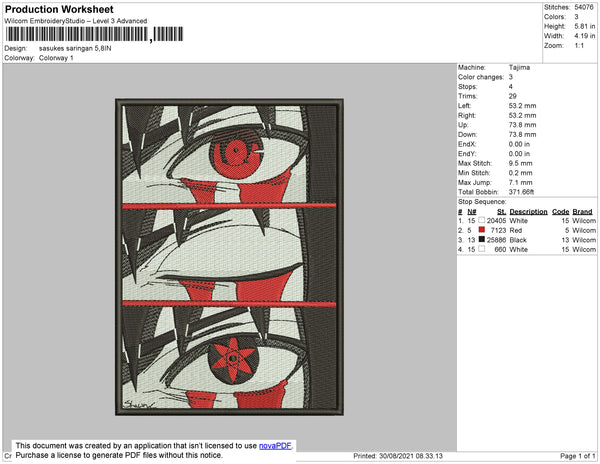The height and width of the screenshot is (464, 600).
Task: Click the Min Stitch value 0.2 mm
Action: [520, 173]
